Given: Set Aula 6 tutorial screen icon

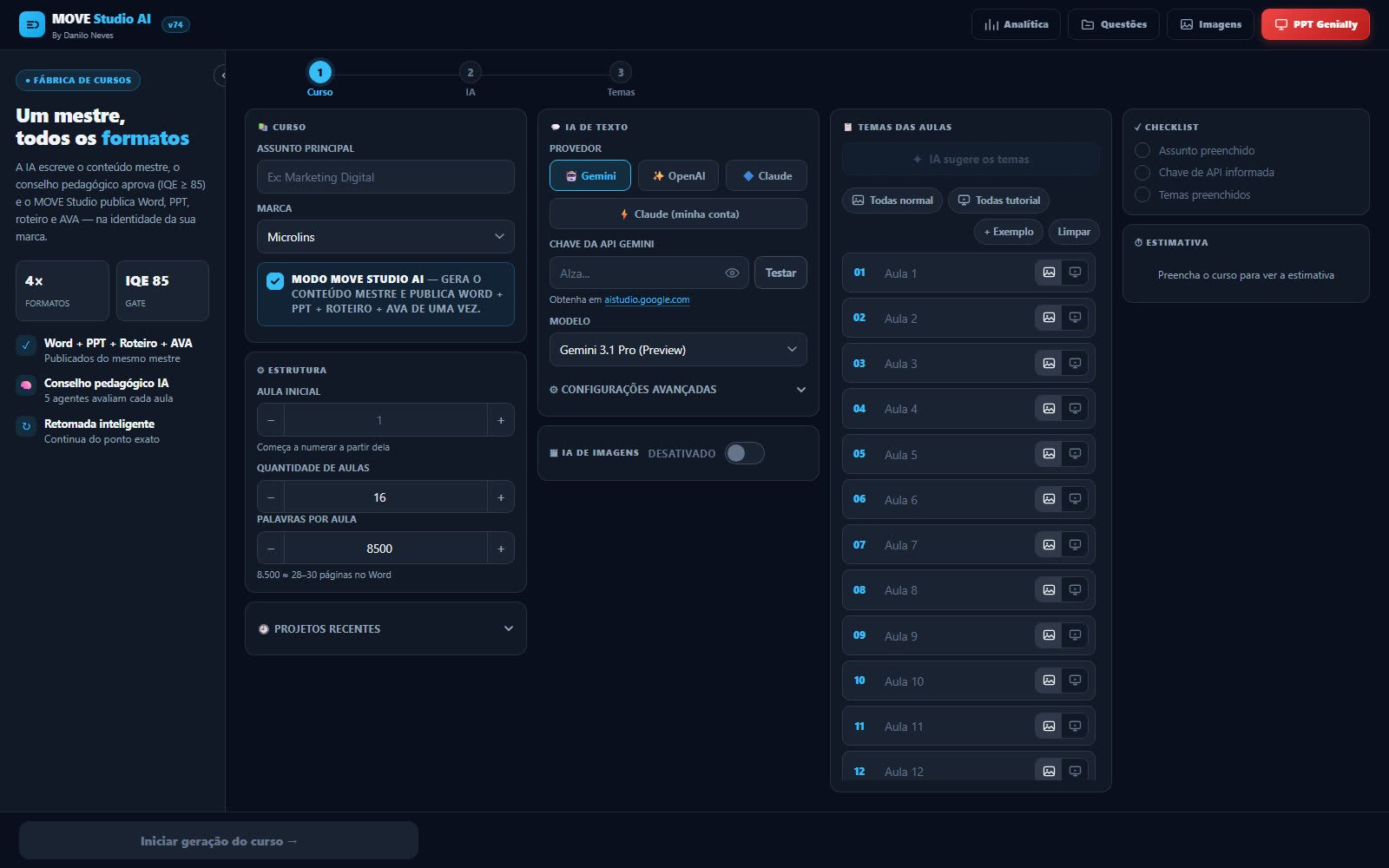Looking at the screenshot, I should pyautogui.click(x=1075, y=499).
